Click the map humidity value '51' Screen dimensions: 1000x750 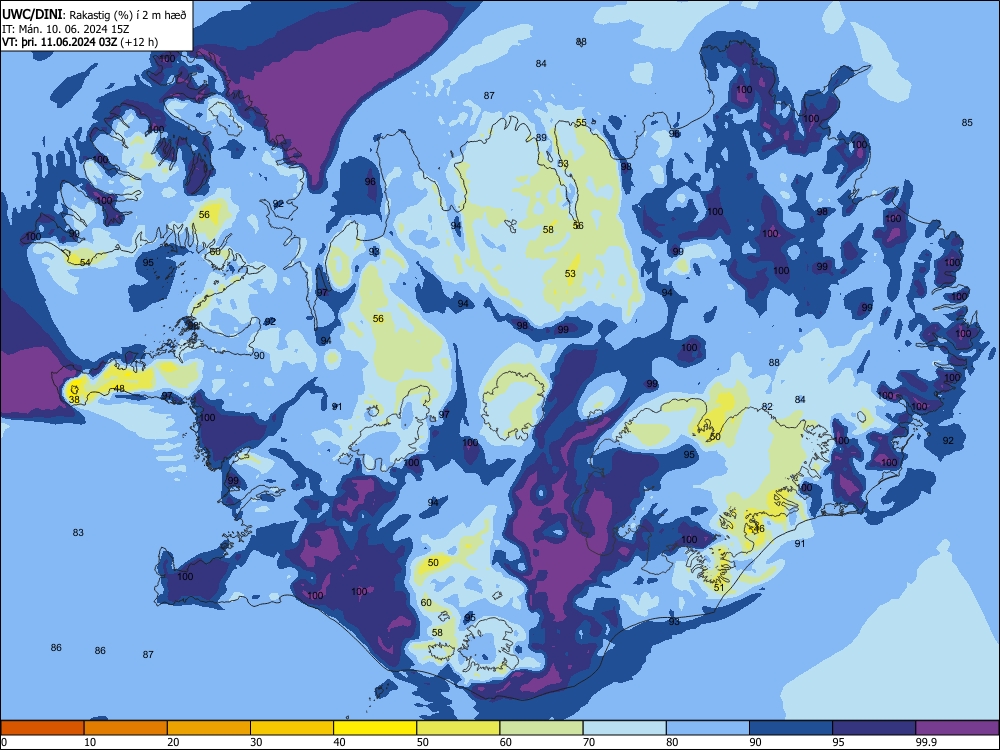(x=719, y=587)
